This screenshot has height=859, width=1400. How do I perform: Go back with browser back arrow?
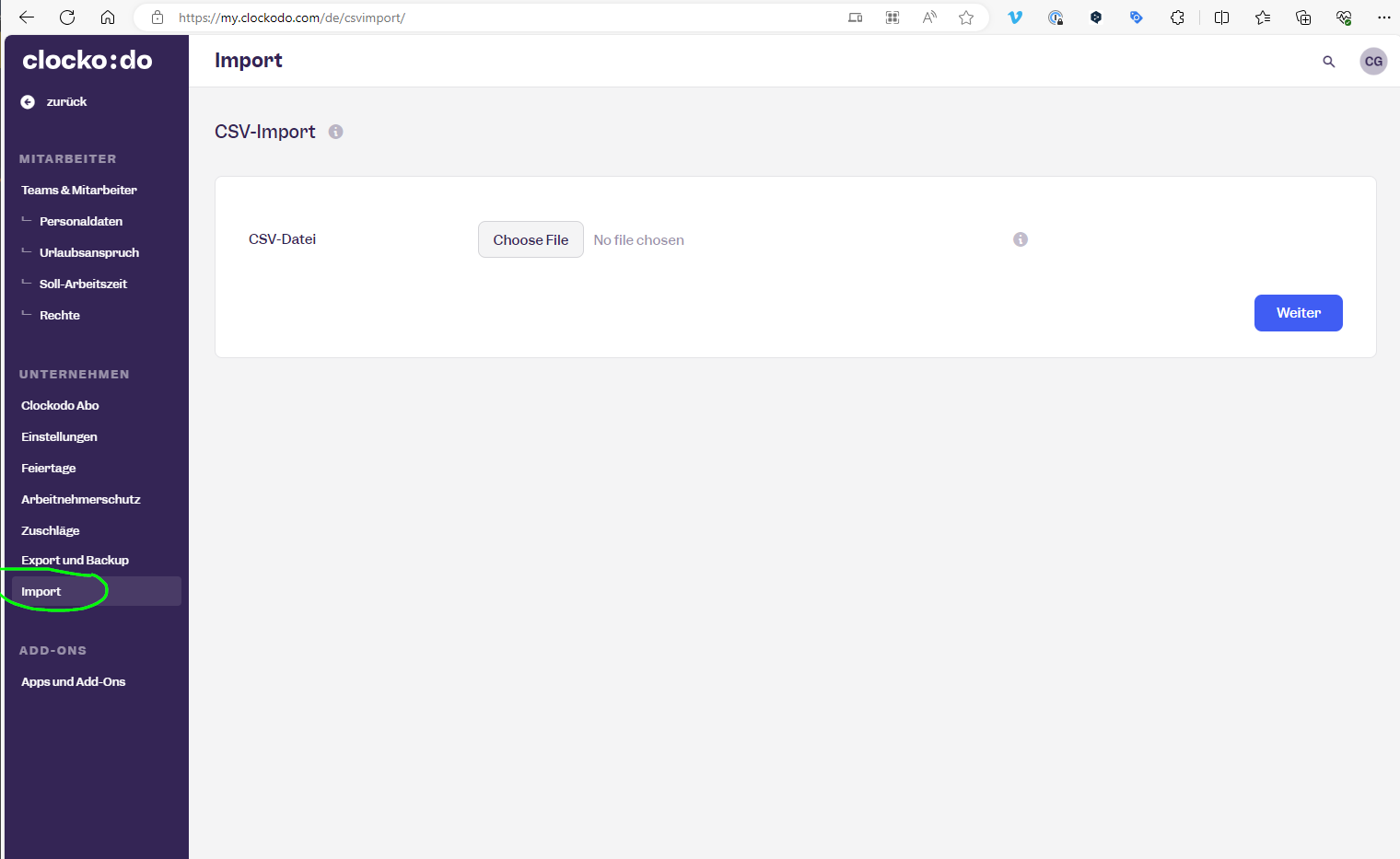(x=27, y=17)
